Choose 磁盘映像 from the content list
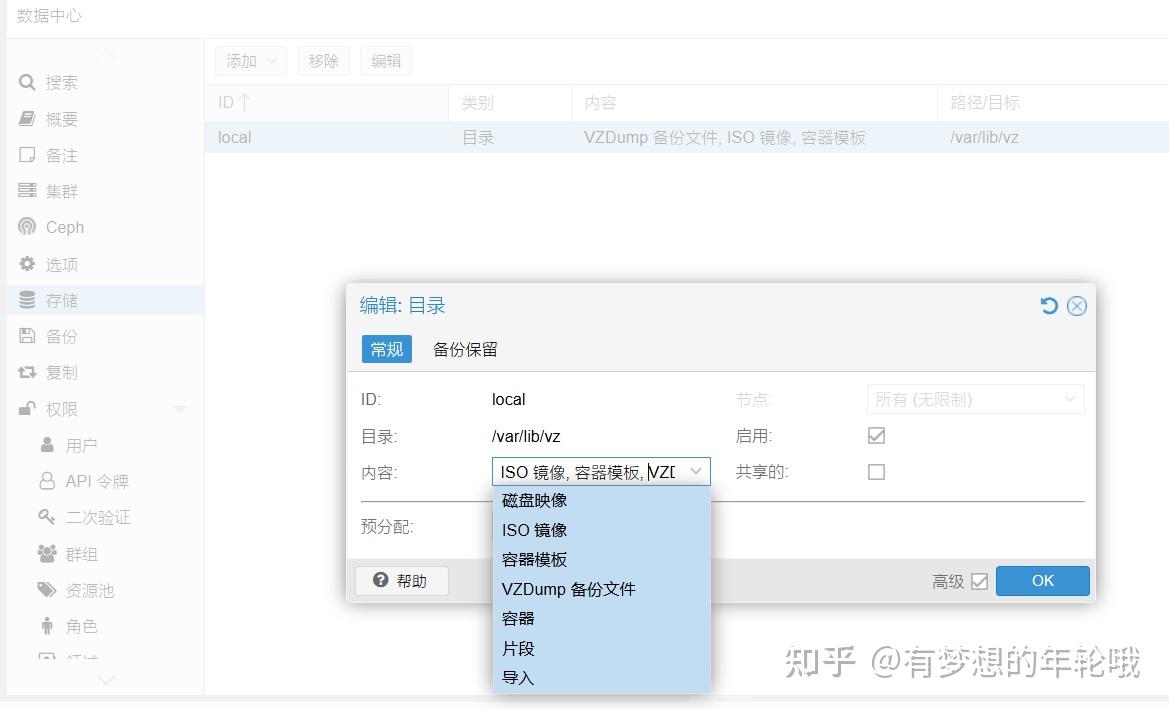The image size is (1169, 709). point(535,500)
